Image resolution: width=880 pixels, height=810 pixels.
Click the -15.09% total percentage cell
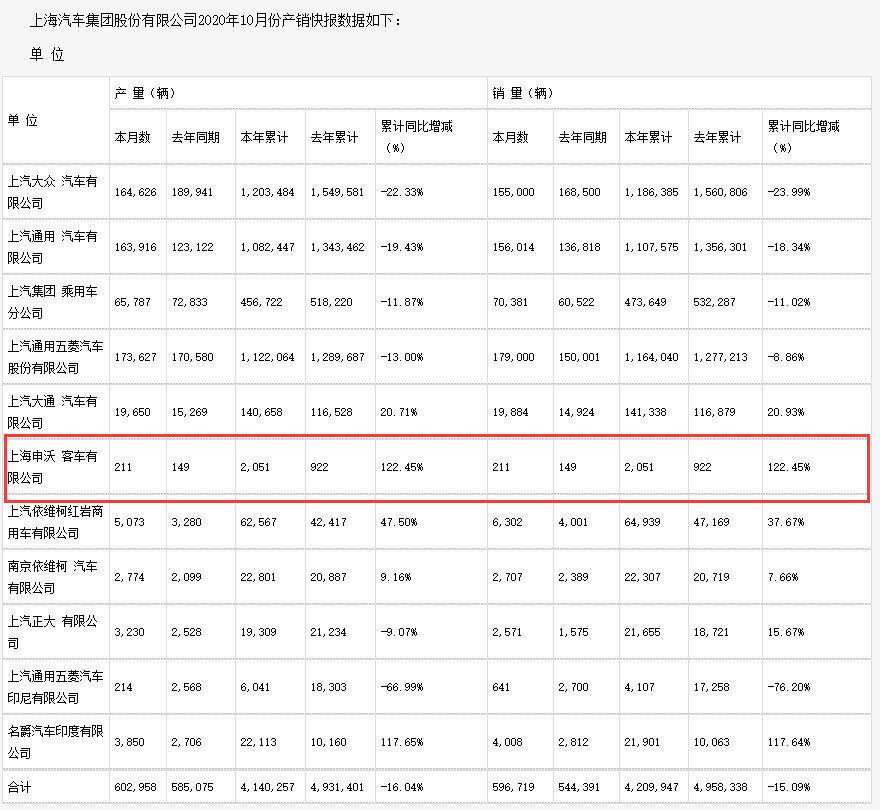(x=789, y=787)
